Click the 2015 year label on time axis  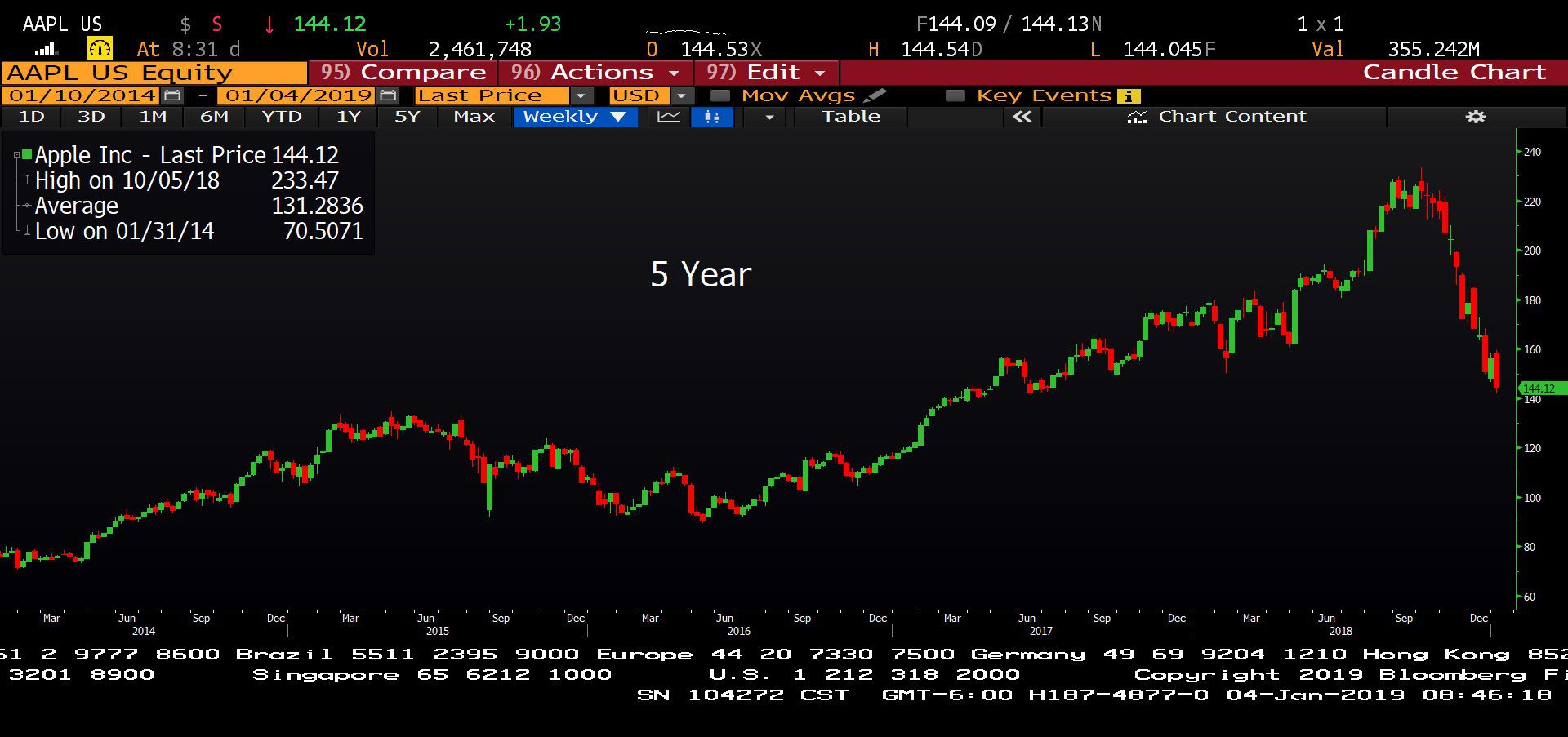point(438,631)
